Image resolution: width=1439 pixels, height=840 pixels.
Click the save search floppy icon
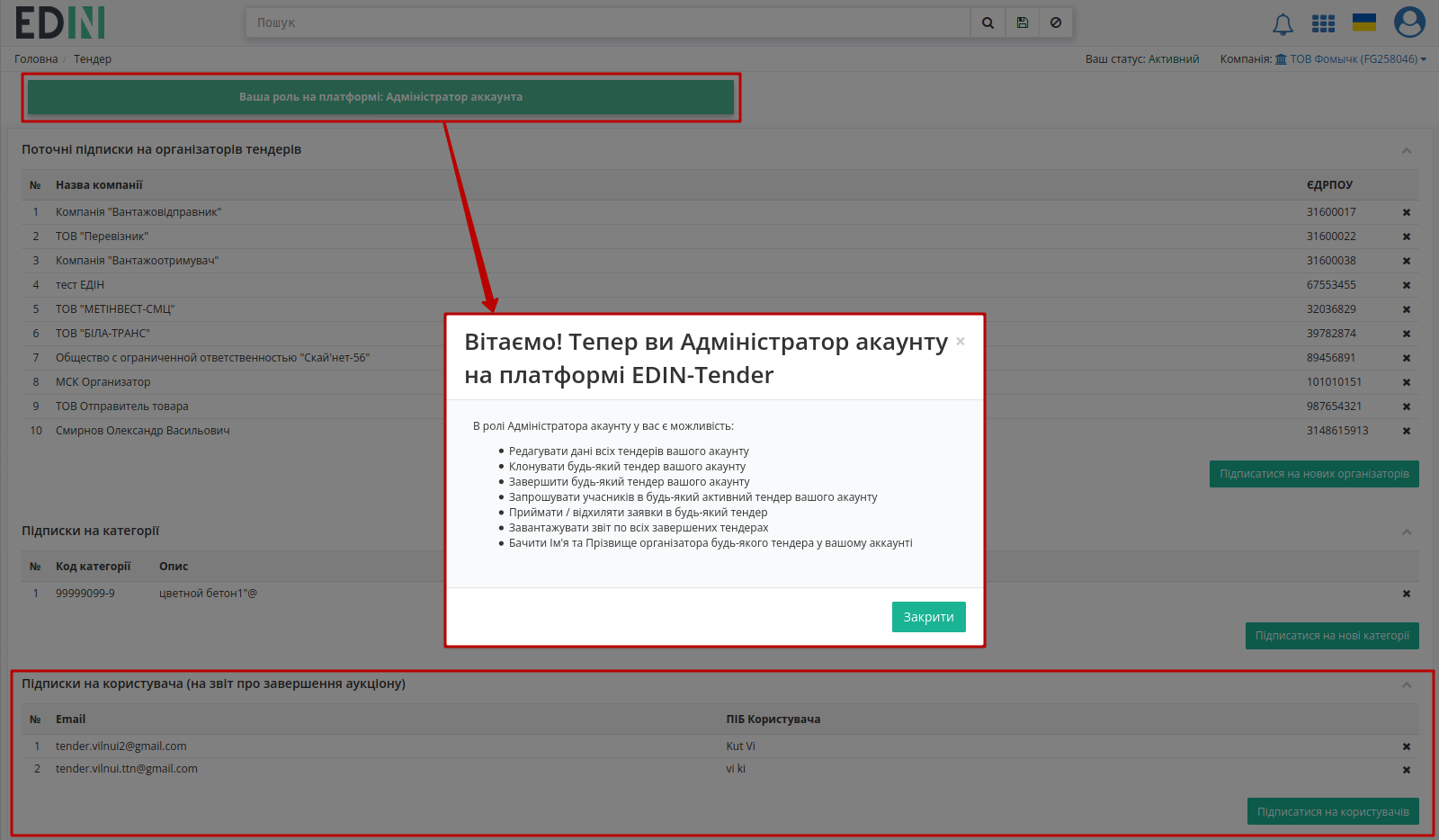point(1023,23)
